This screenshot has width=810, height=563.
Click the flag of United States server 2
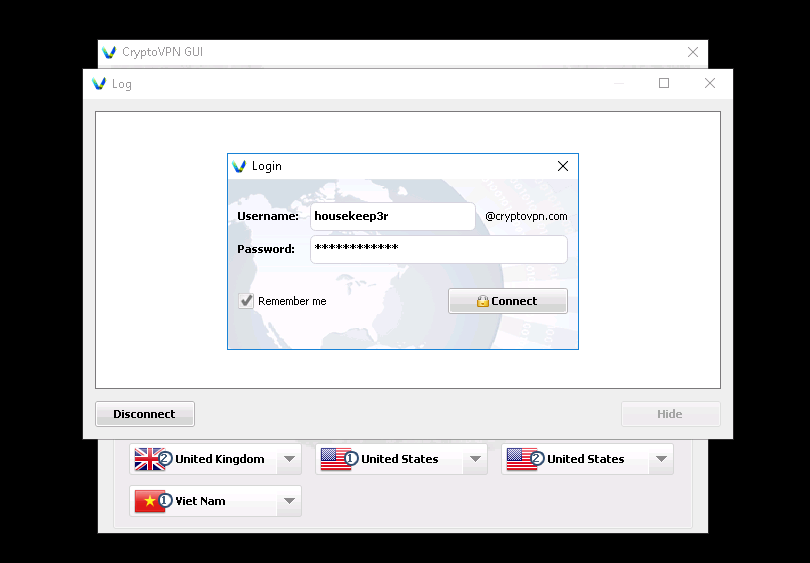click(x=522, y=459)
